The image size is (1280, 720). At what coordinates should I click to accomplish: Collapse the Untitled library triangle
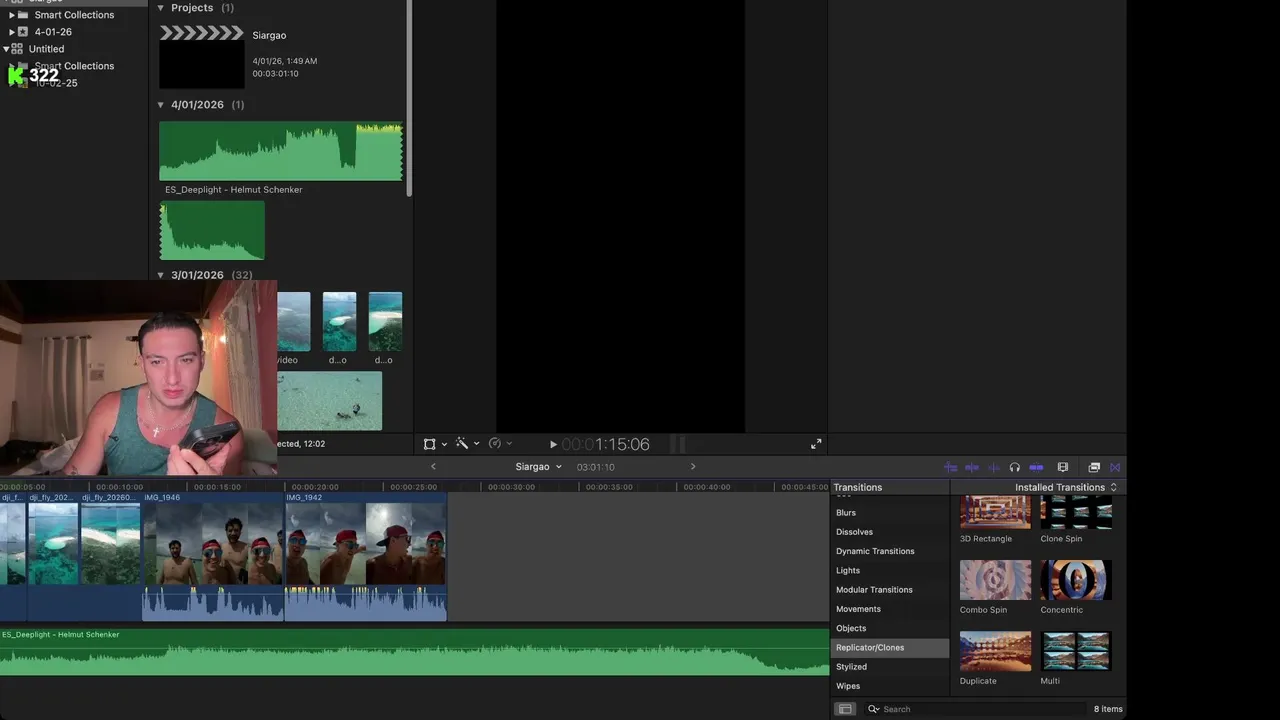[6, 49]
